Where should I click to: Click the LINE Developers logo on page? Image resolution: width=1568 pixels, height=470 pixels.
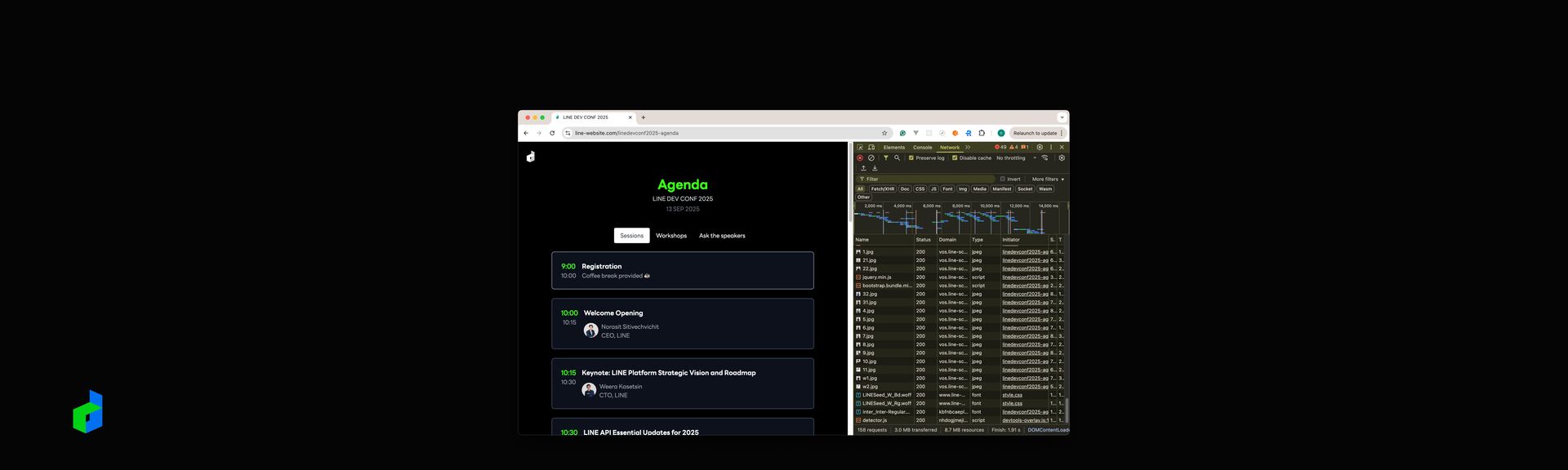pyautogui.click(x=531, y=157)
